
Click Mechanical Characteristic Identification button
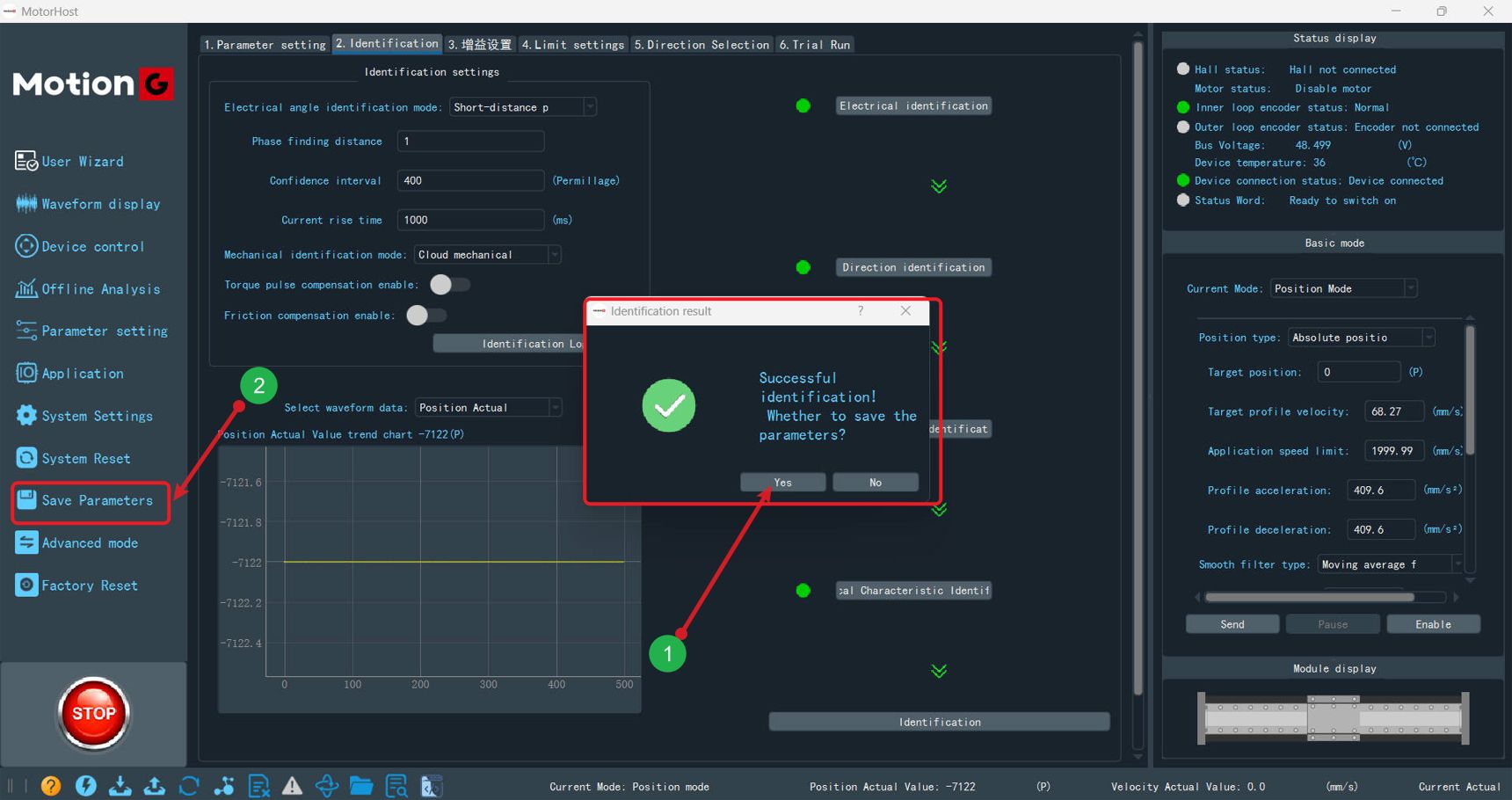[913, 591]
